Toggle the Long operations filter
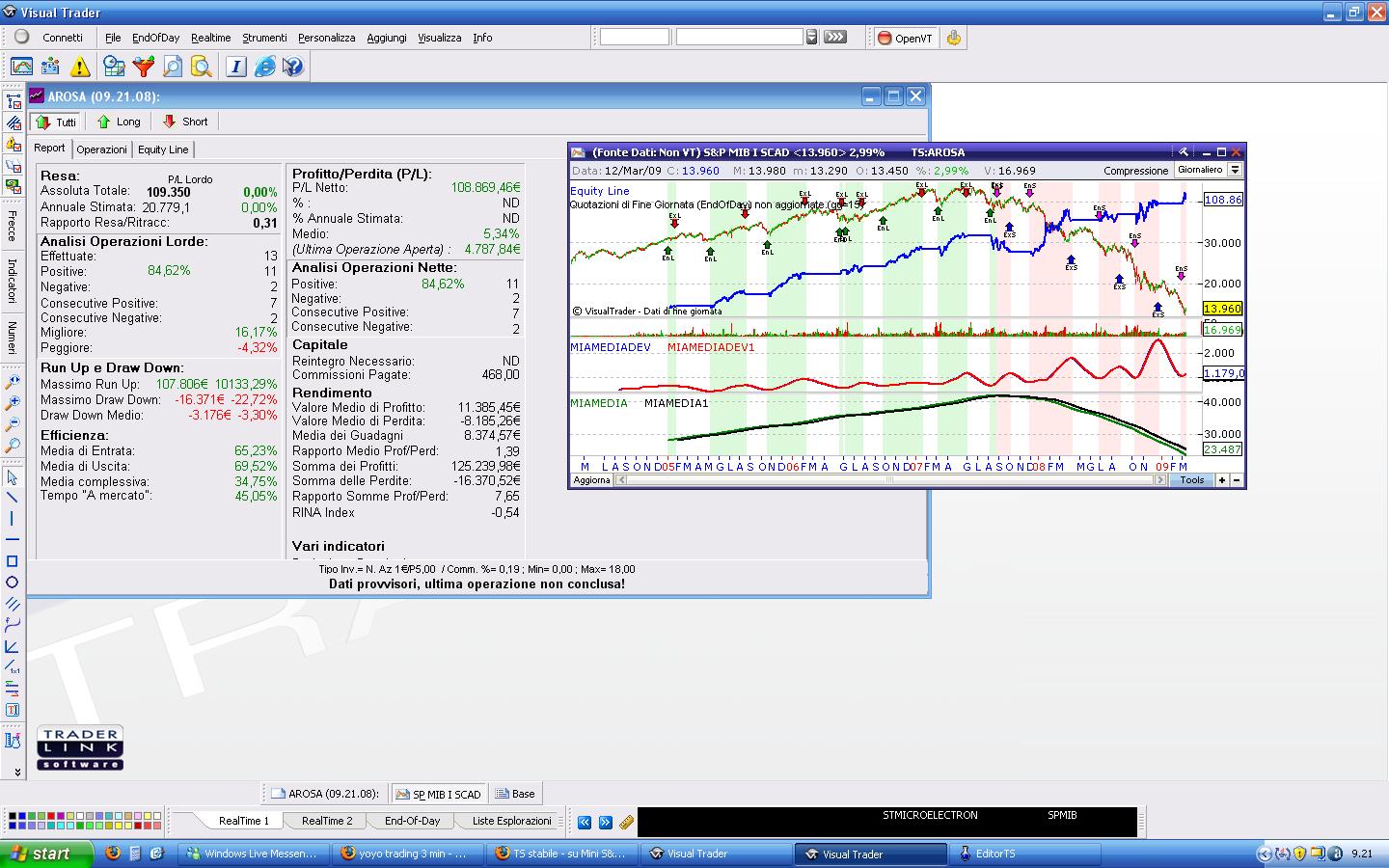The image size is (1389, 868). point(118,122)
